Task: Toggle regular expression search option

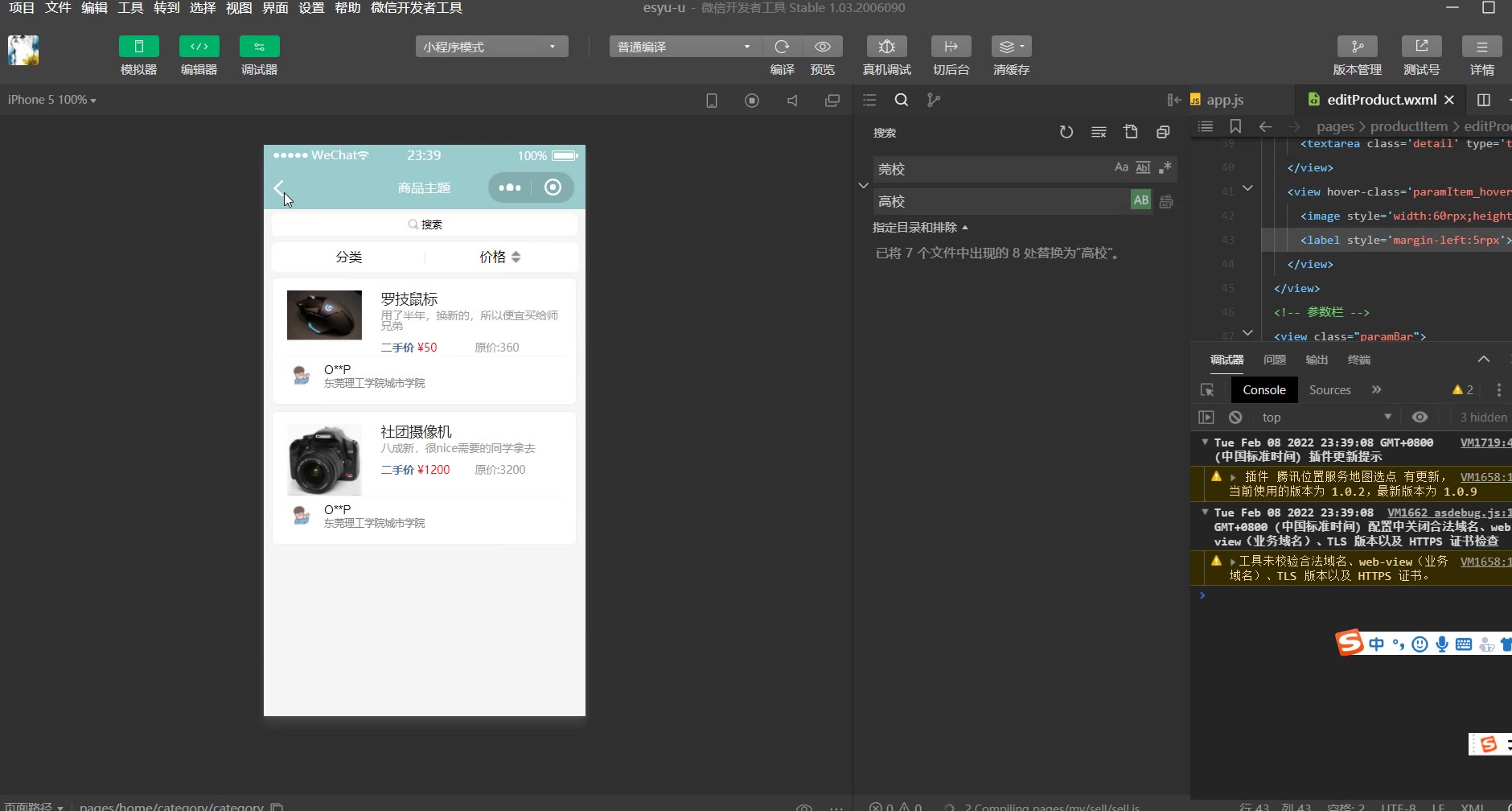Action: tap(1165, 167)
